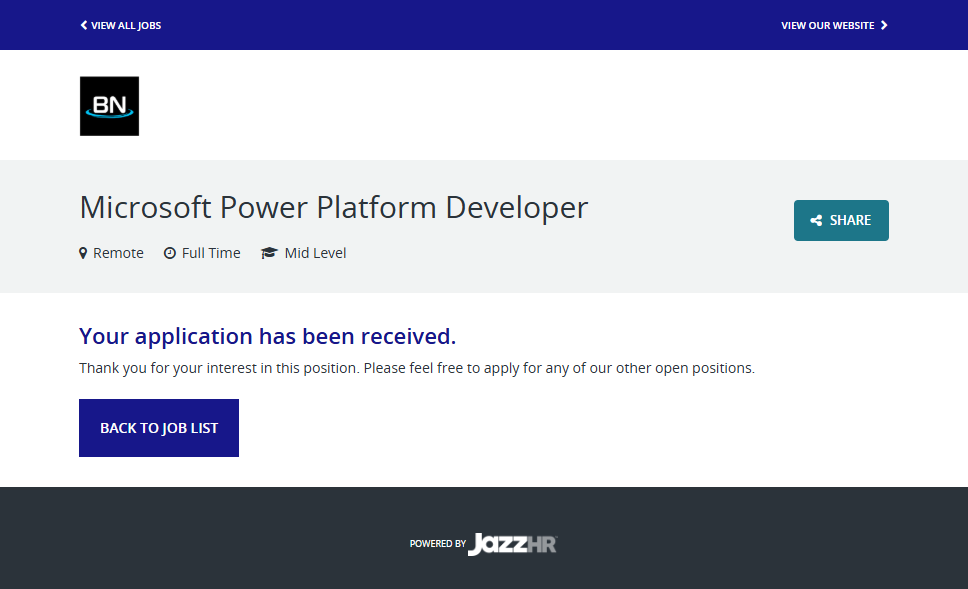Image resolution: width=968 pixels, height=589 pixels.
Task: Click the BN company logo
Action: pyautogui.click(x=109, y=106)
